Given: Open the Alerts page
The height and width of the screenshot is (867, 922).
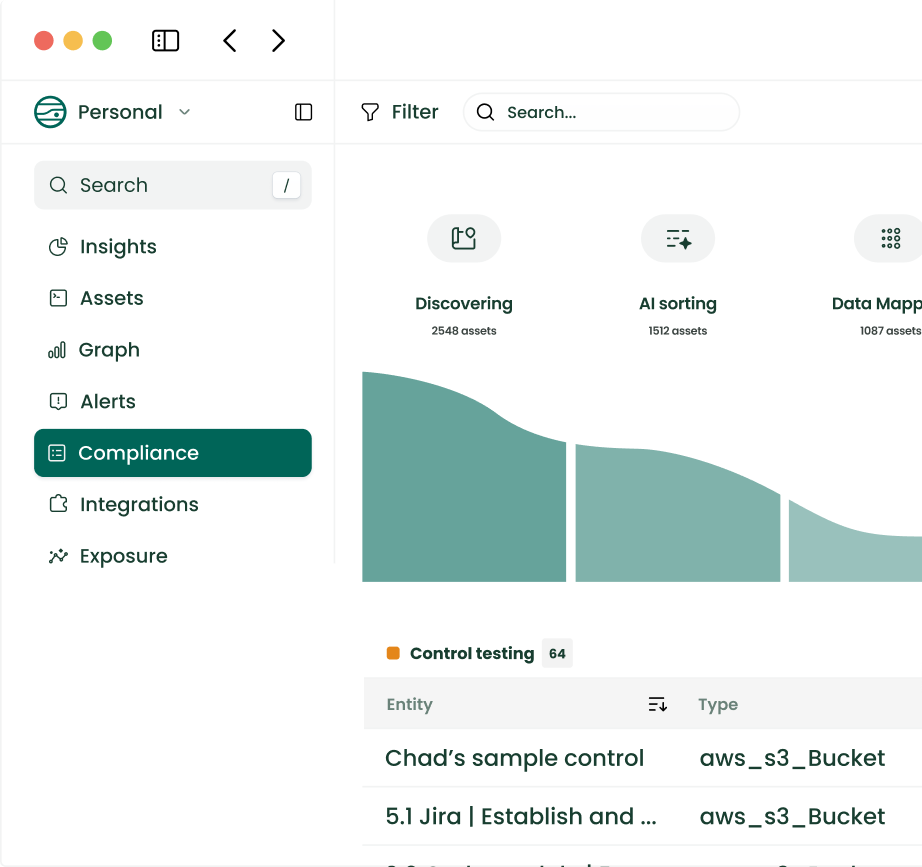Looking at the screenshot, I should pos(108,401).
